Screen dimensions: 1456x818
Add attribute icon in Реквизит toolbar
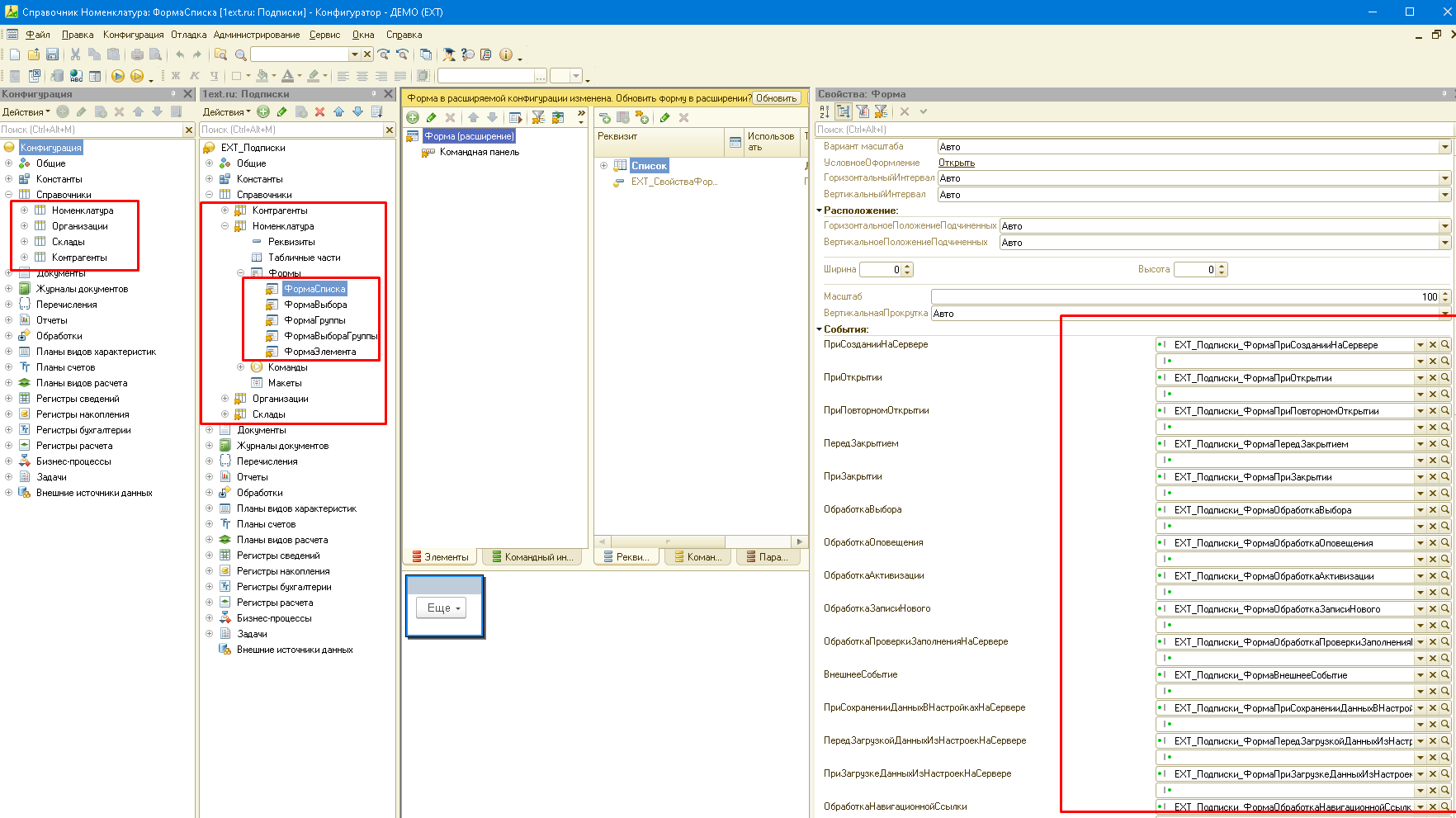(604, 117)
